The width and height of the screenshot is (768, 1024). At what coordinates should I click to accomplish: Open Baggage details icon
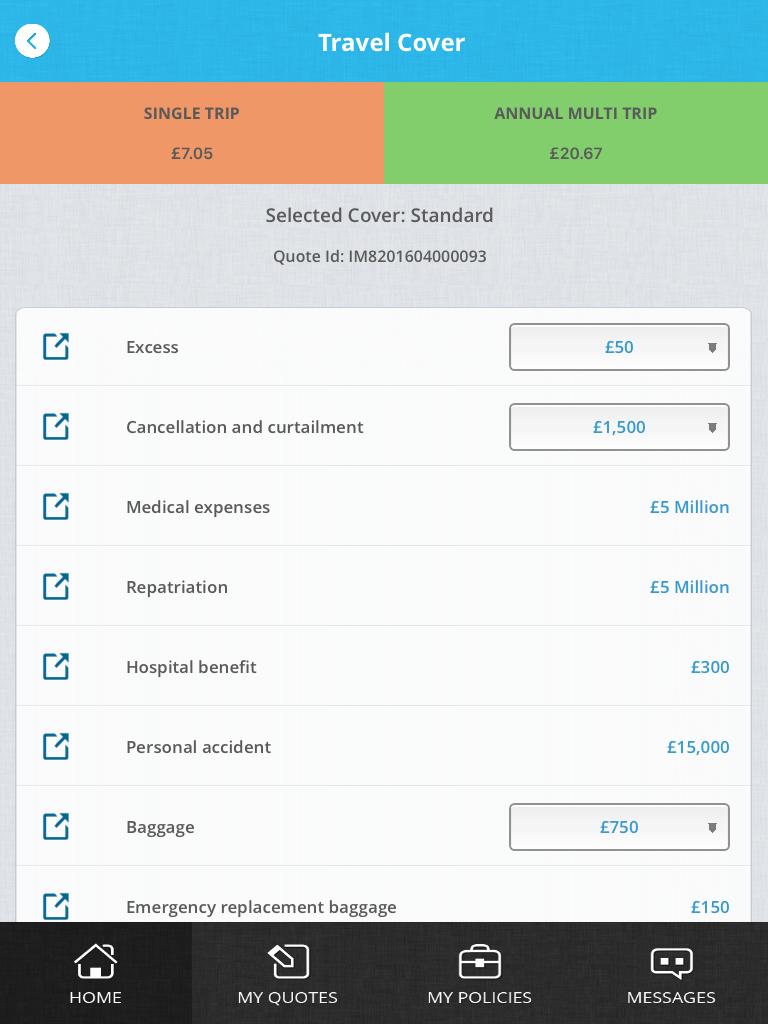point(56,827)
